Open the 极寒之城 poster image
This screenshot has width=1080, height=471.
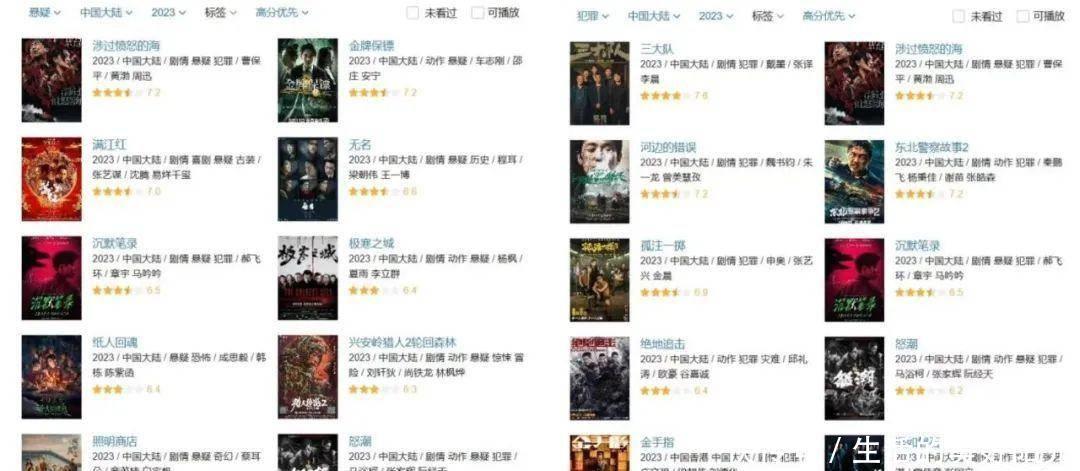click(307, 278)
